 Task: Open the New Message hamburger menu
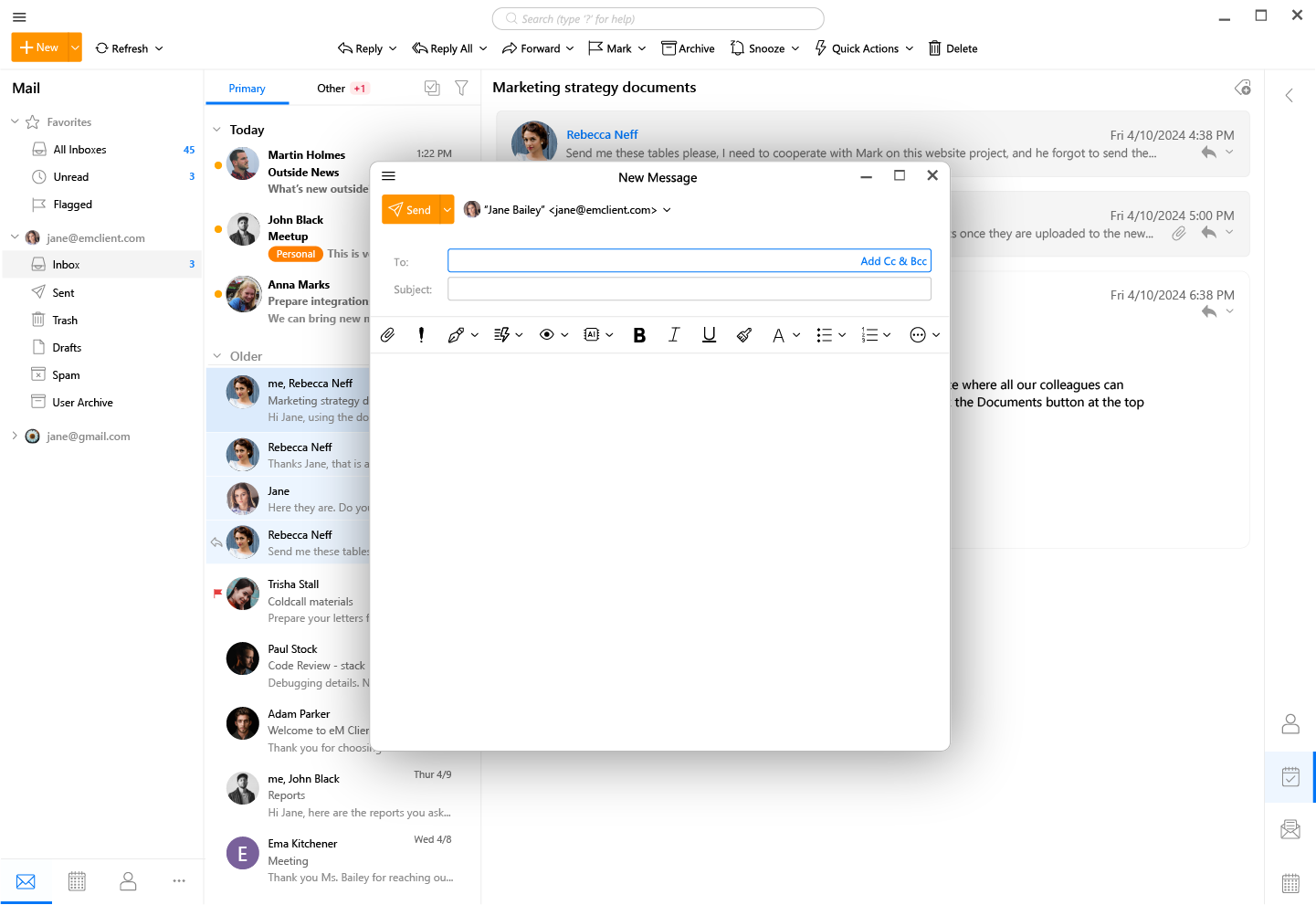[x=388, y=175]
